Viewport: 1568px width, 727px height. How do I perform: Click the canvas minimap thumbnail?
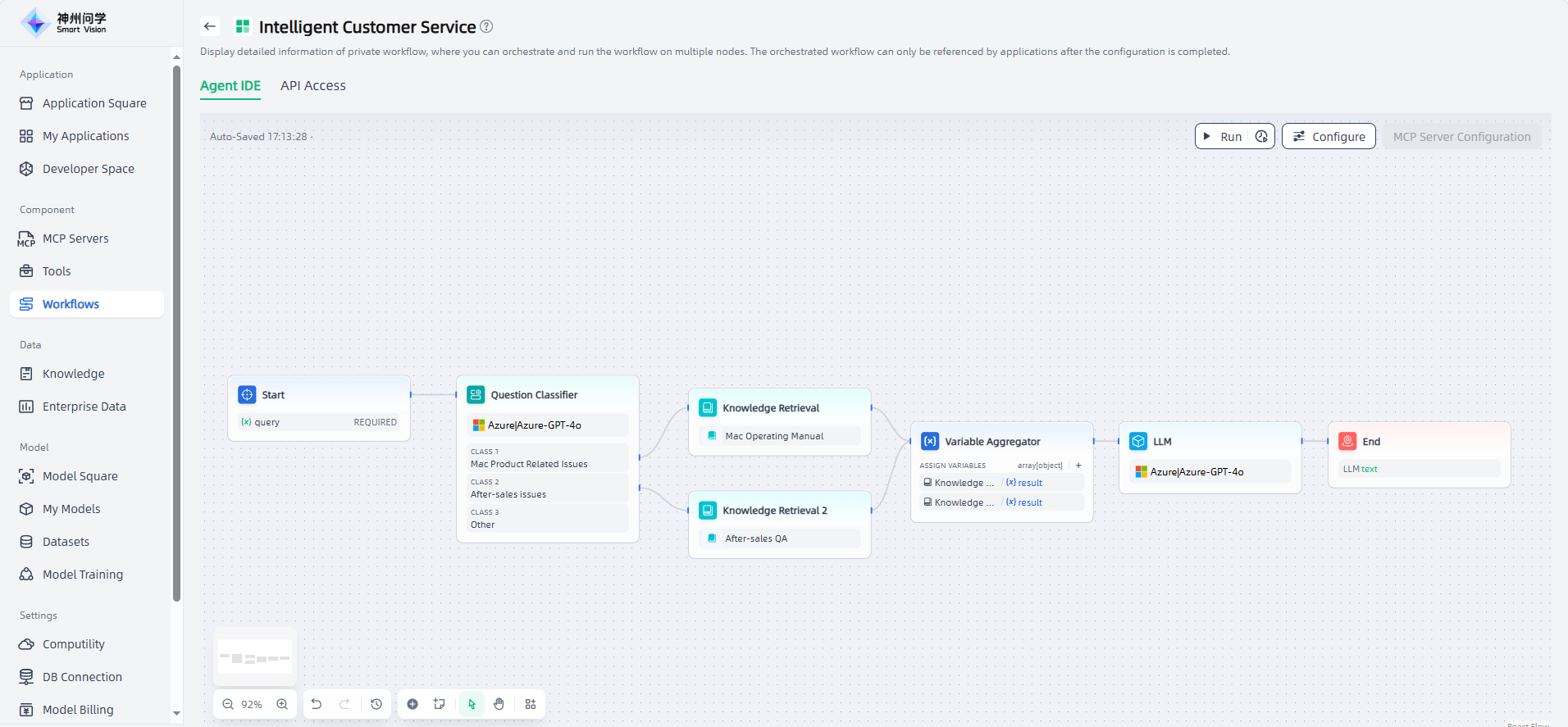(255, 657)
